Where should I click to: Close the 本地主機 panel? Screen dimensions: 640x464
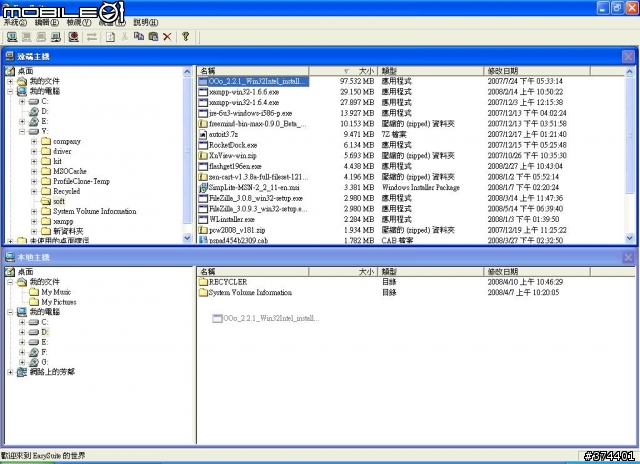pos(628,257)
